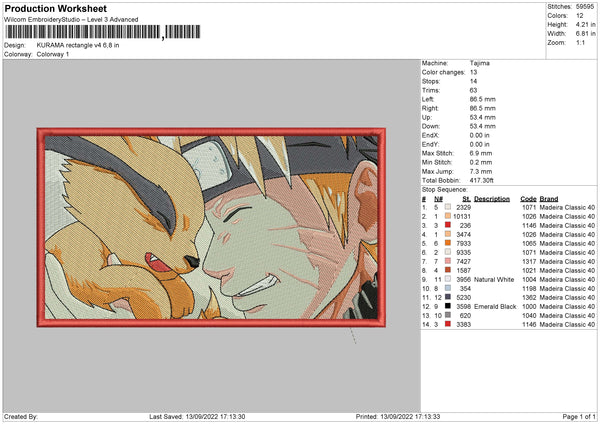Pick the swatch beside 9335 stitches
600x424 pixels.
pyautogui.click(x=448, y=252)
